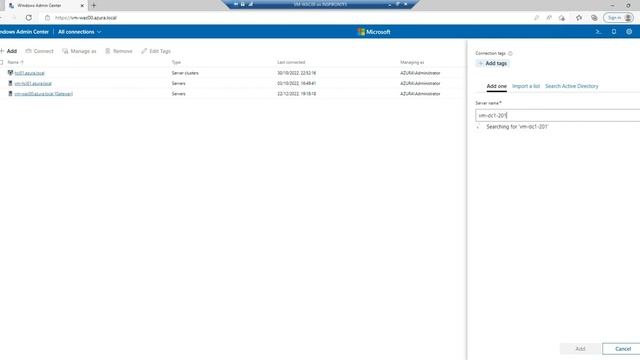
Task: Open the notifications bell in header
Action: [x=614, y=32]
